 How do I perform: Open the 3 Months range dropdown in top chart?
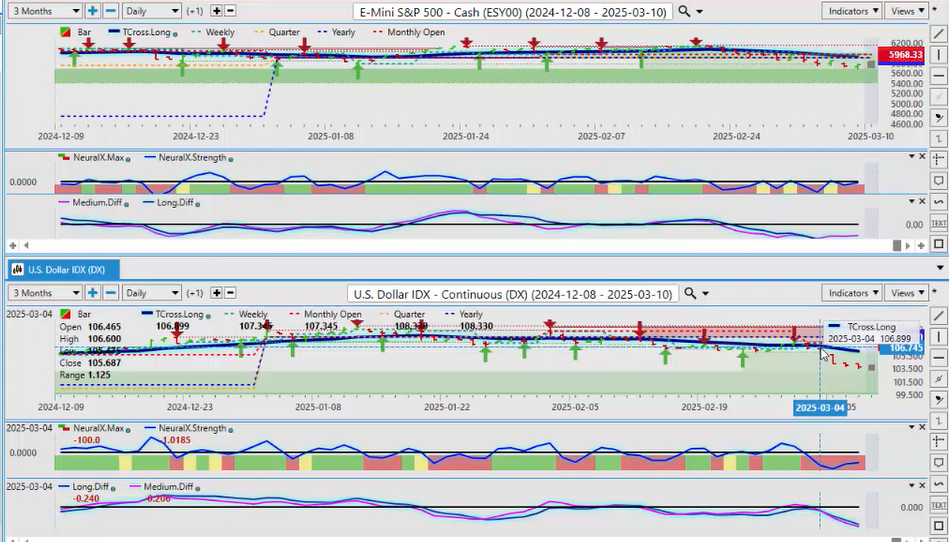coord(42,11)
